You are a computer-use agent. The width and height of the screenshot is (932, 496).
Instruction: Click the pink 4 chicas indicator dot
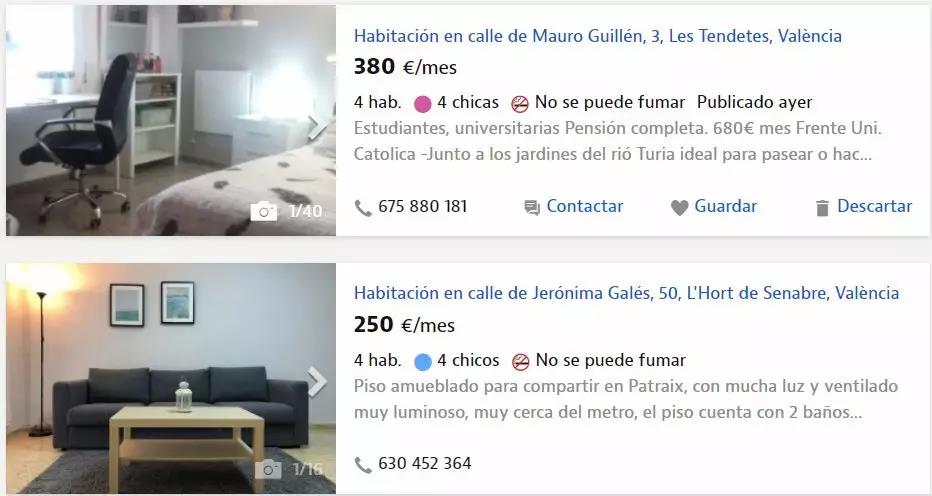coord(423,105)
